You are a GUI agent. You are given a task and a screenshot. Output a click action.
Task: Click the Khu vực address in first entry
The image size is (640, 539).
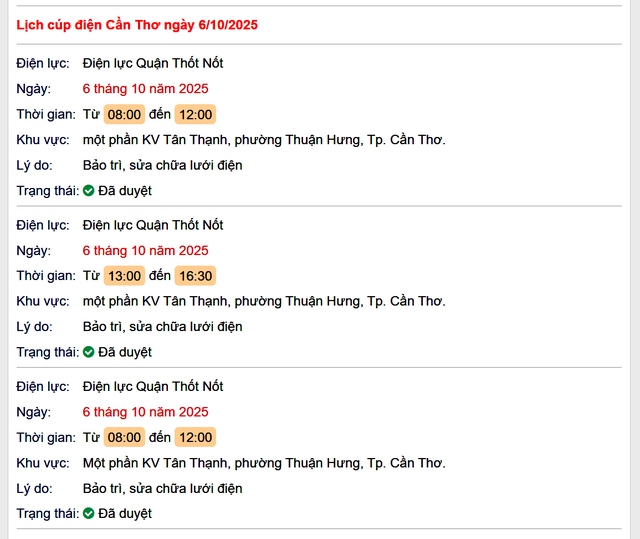[264, 140]
